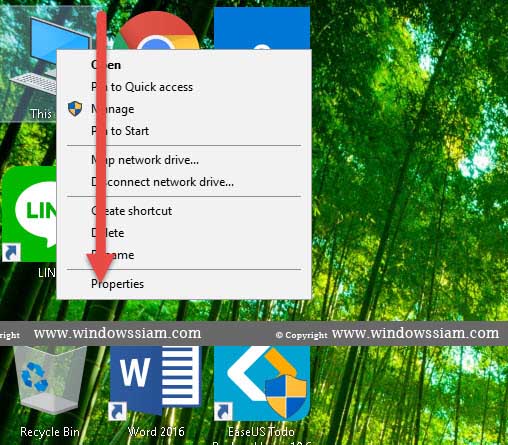
Task: Click the blue tile icon beside Chrome
Action: tap(262, 29)
